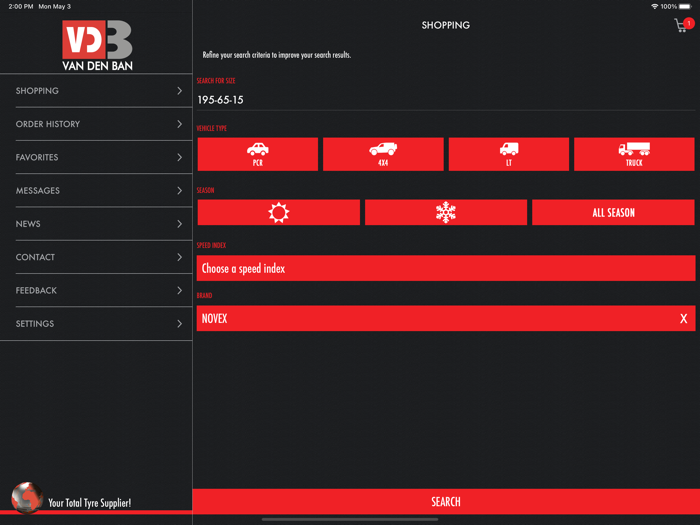
Task: Expand the SETTINGS row chevron
Action: [x=179, y=324]
